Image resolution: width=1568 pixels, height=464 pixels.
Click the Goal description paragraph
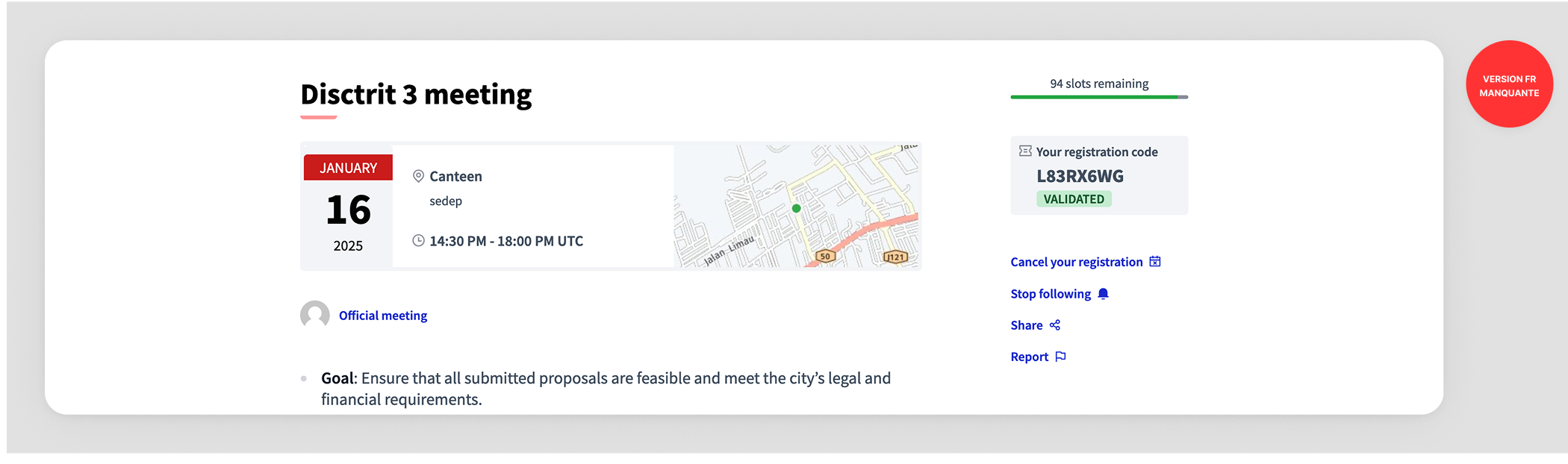(x=606, y=389)
